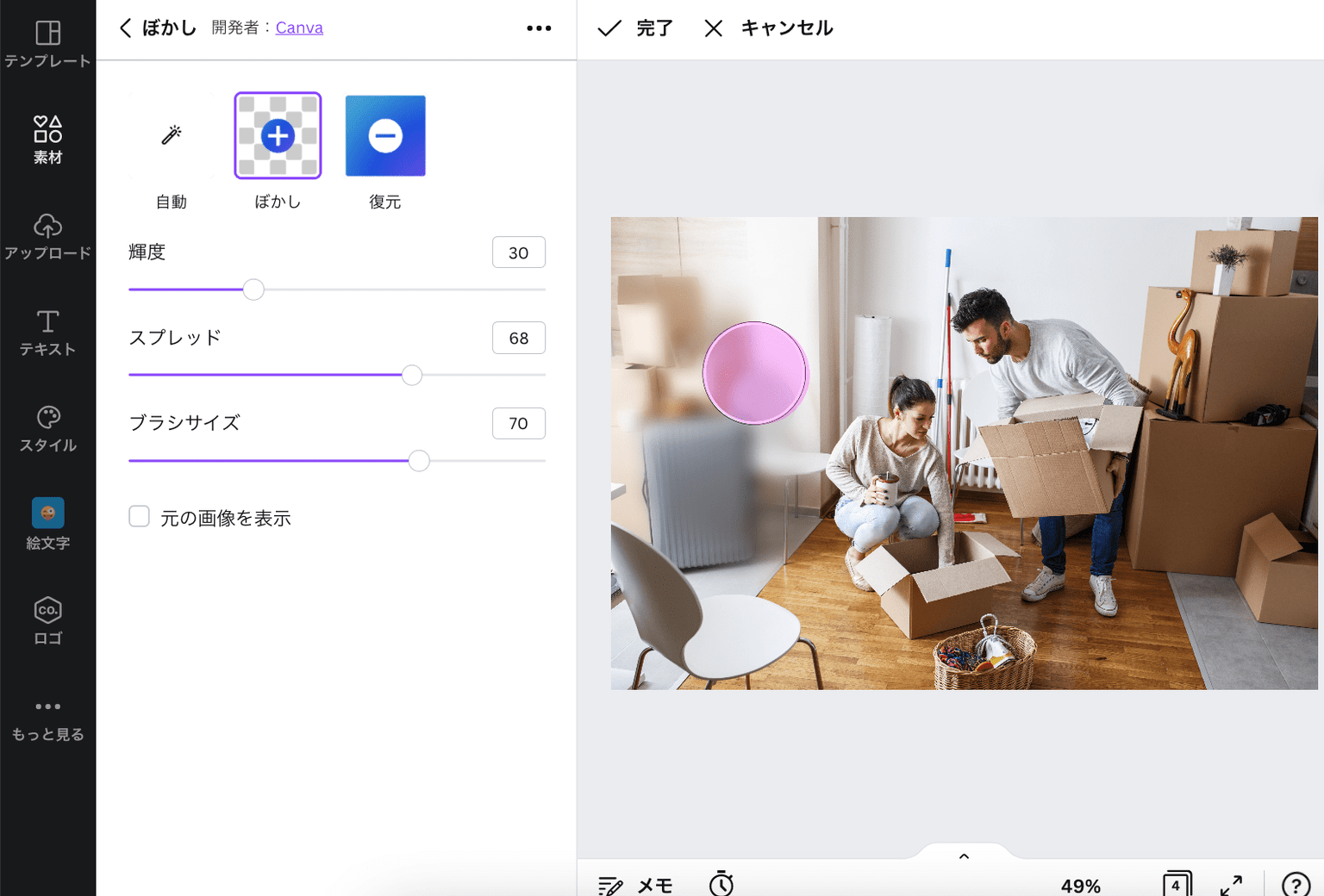Select the 復元 restore brush tool
The height and width of the screenshot is (896, 1324).
click(385, 136)
